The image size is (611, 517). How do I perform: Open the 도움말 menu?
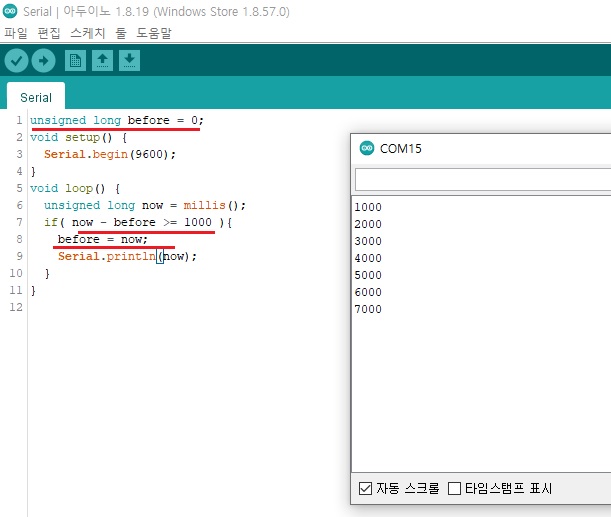point(154,33)
